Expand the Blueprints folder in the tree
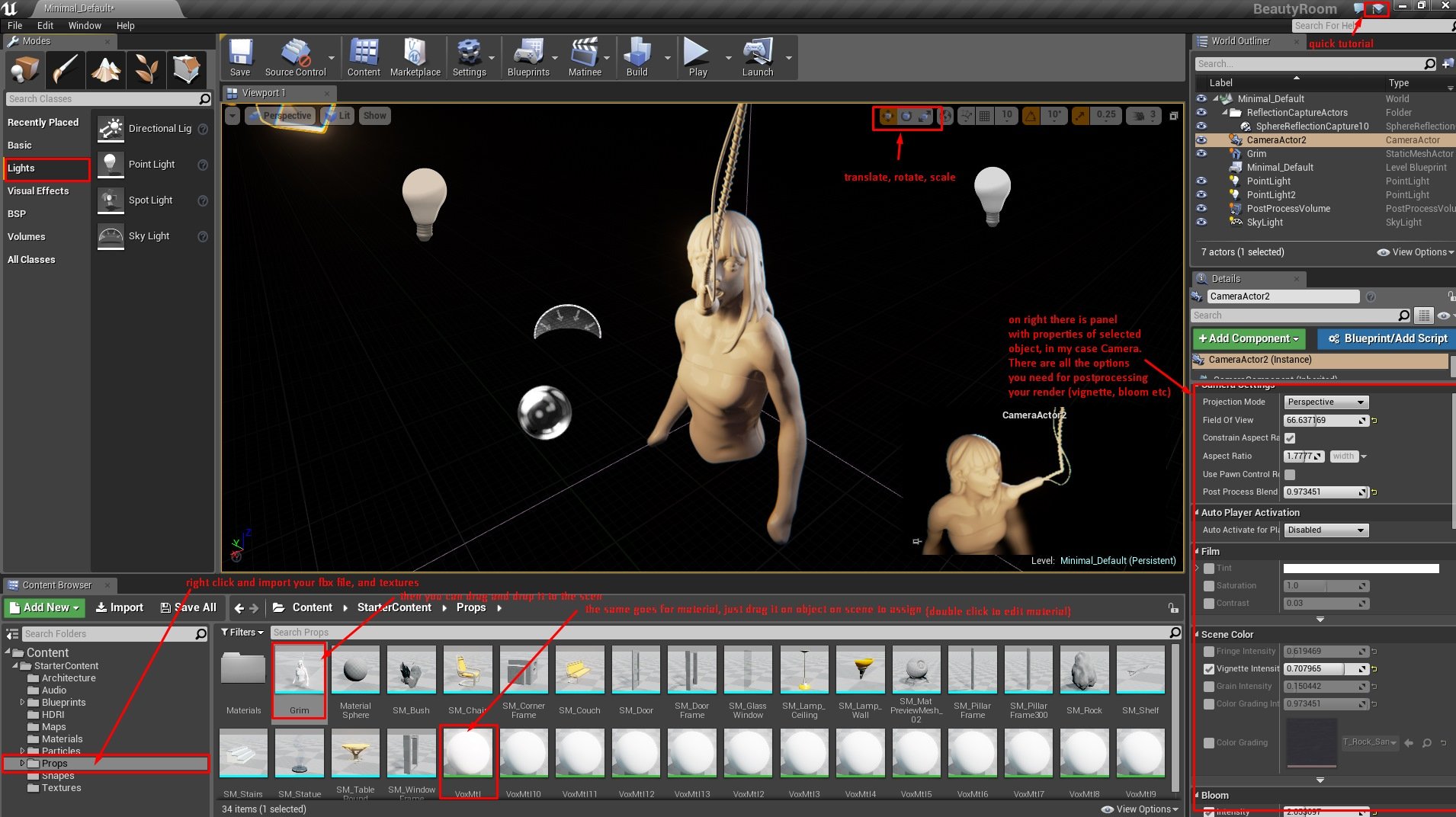This screenshot has height=817, width=1456. tap(22, 703)
